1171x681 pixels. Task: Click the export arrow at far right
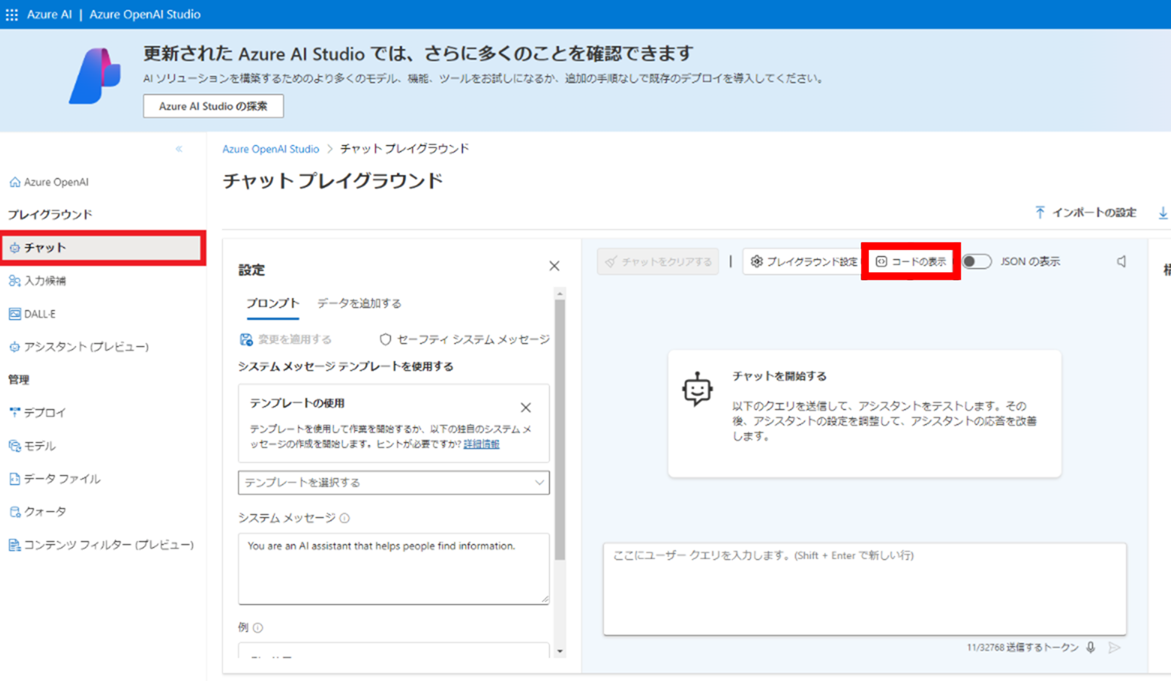tap(1163, 213)
